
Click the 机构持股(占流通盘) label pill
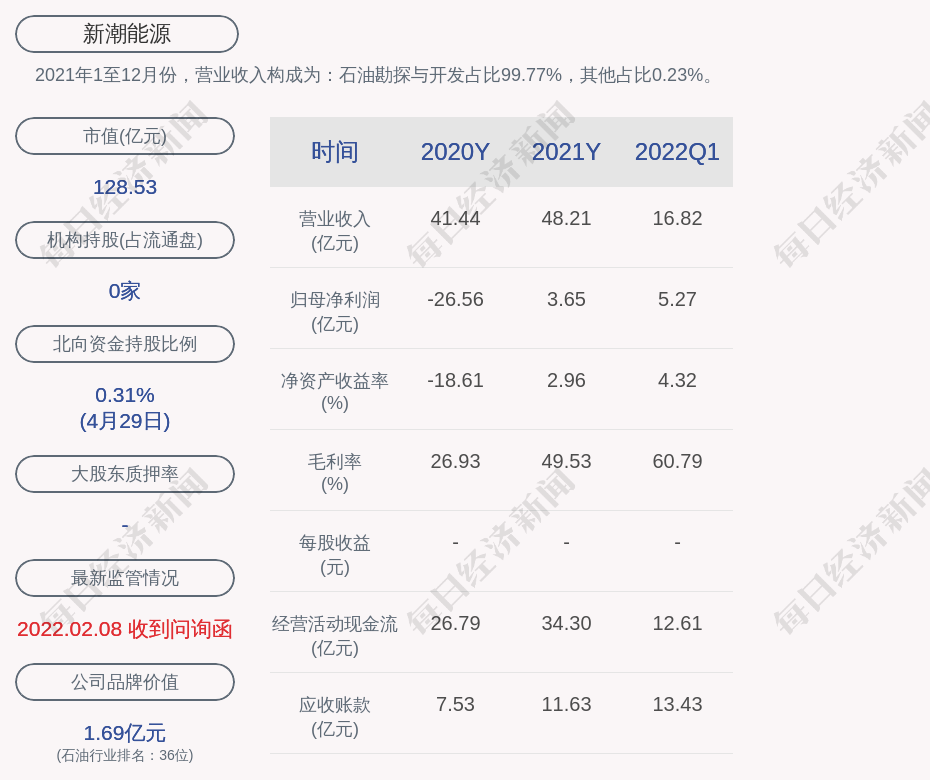[x=125, y=240]
